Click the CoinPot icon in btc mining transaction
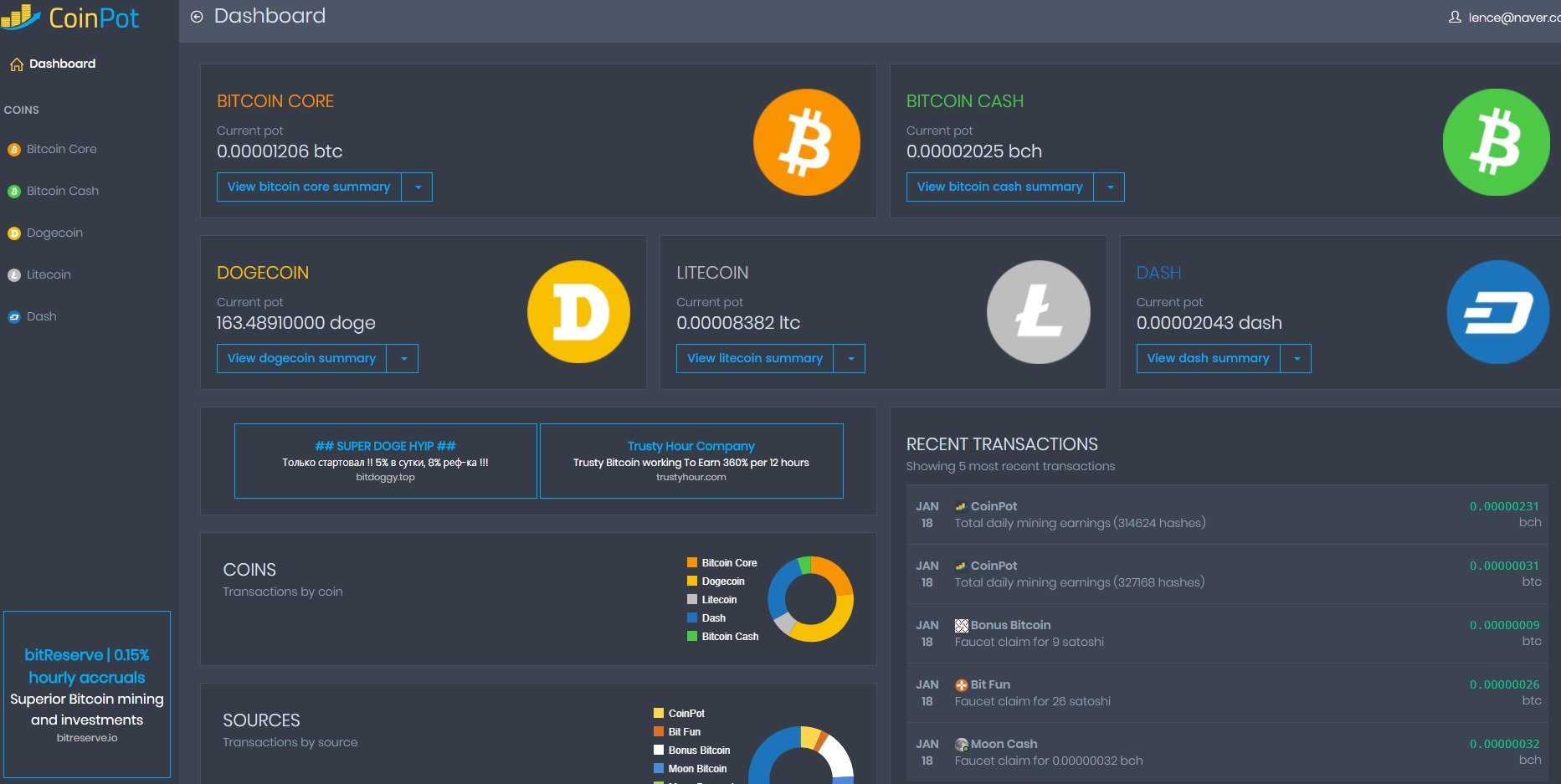Viewport: 1561px width, 784px height. (x=961, y=566)
